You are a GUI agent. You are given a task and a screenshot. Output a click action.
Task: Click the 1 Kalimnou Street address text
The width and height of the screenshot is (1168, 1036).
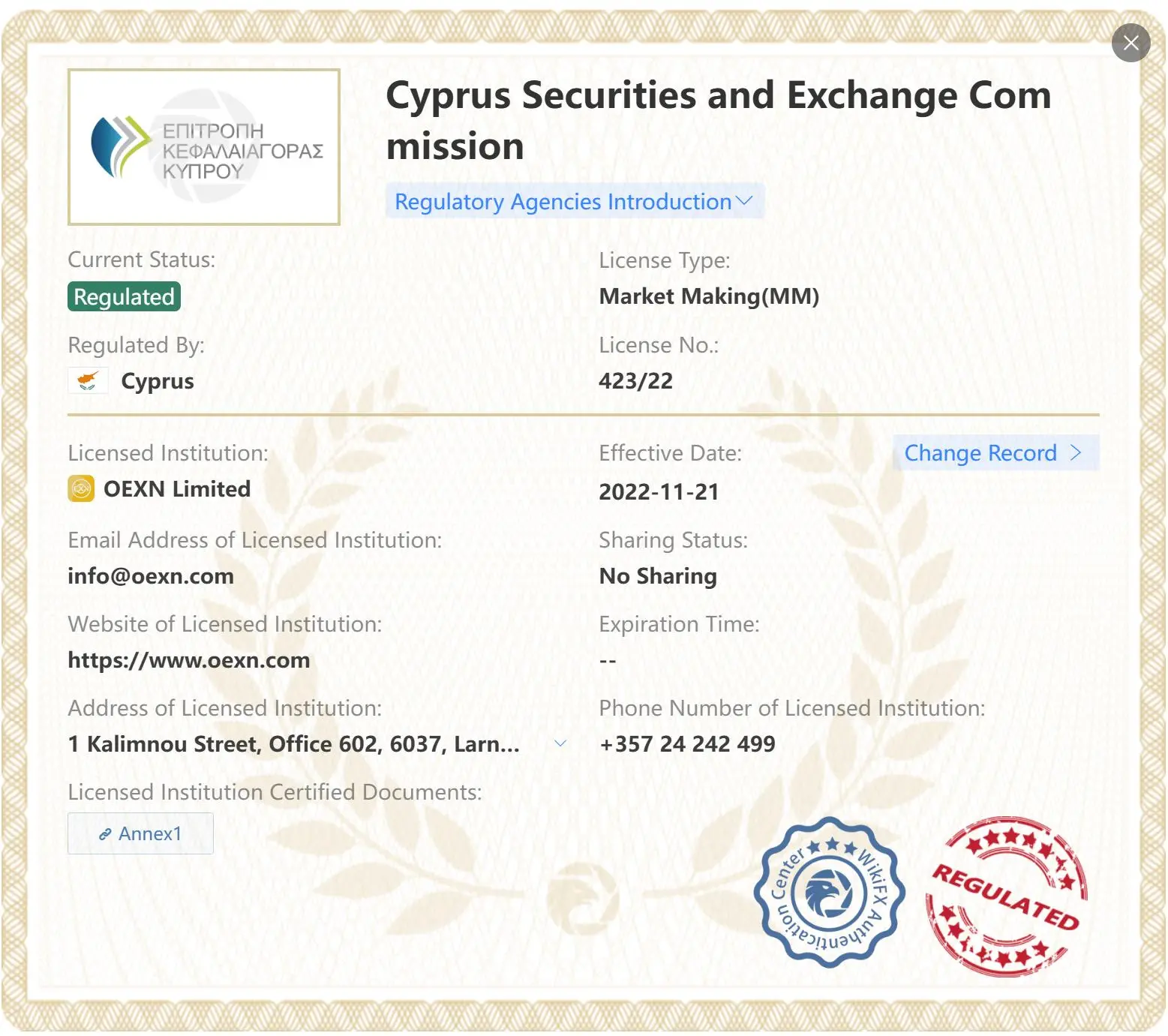pos(293,743)
